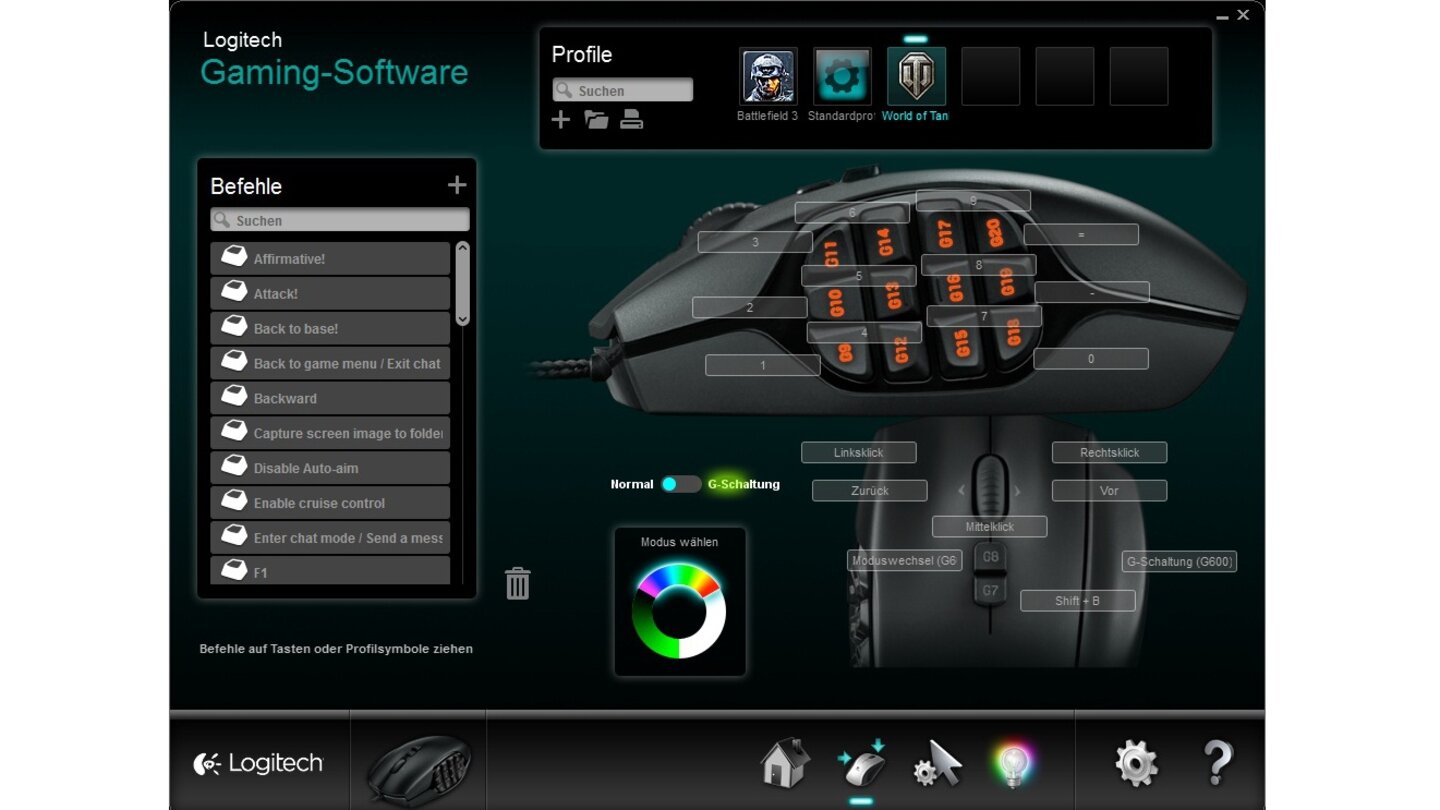Screen dimensions: 1440x810
Task: Select Back to game menu / Exit chat command
Action: pyautogui.click(x=330, y=364)
